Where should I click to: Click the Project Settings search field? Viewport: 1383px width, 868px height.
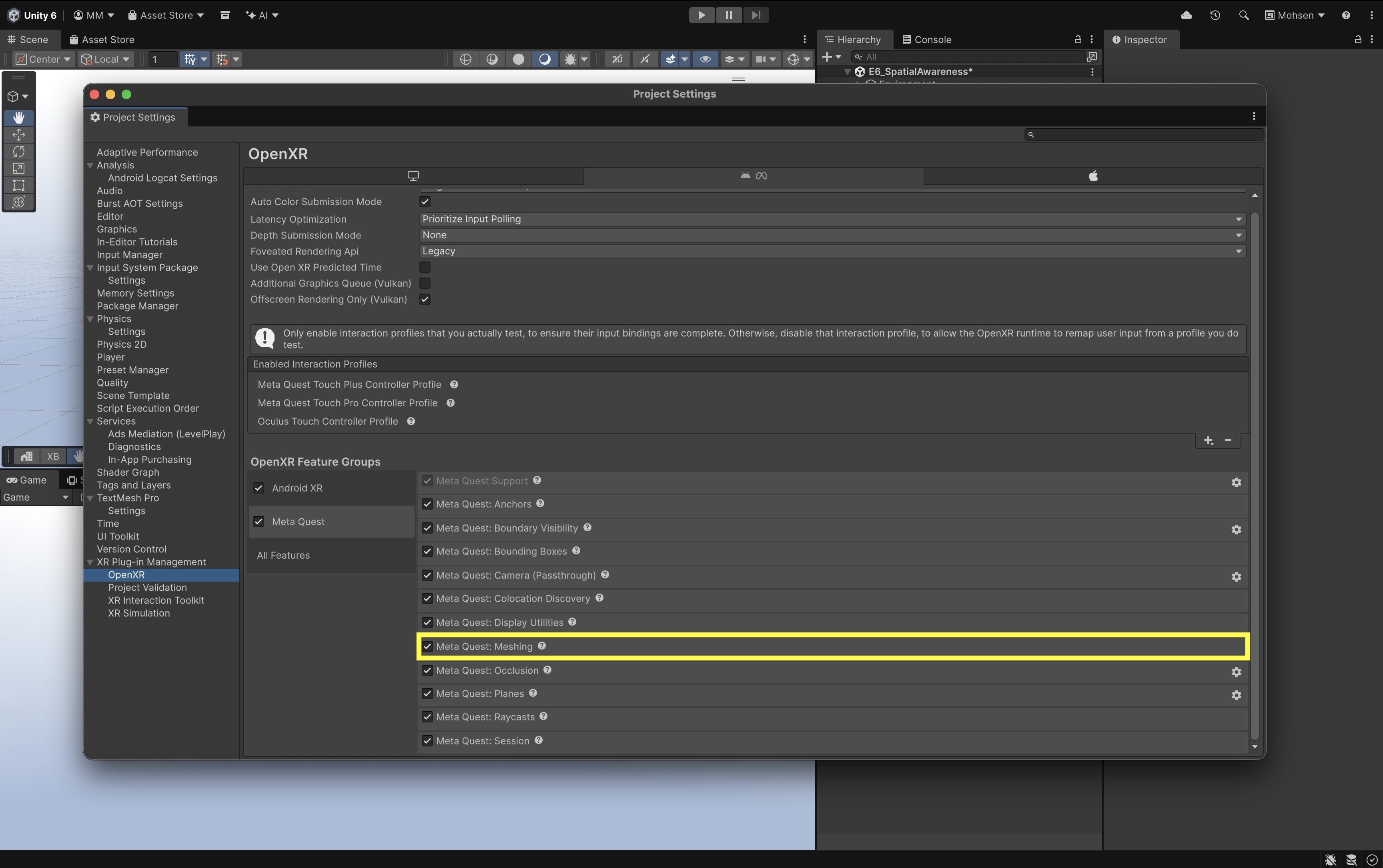click(1144, 134)
